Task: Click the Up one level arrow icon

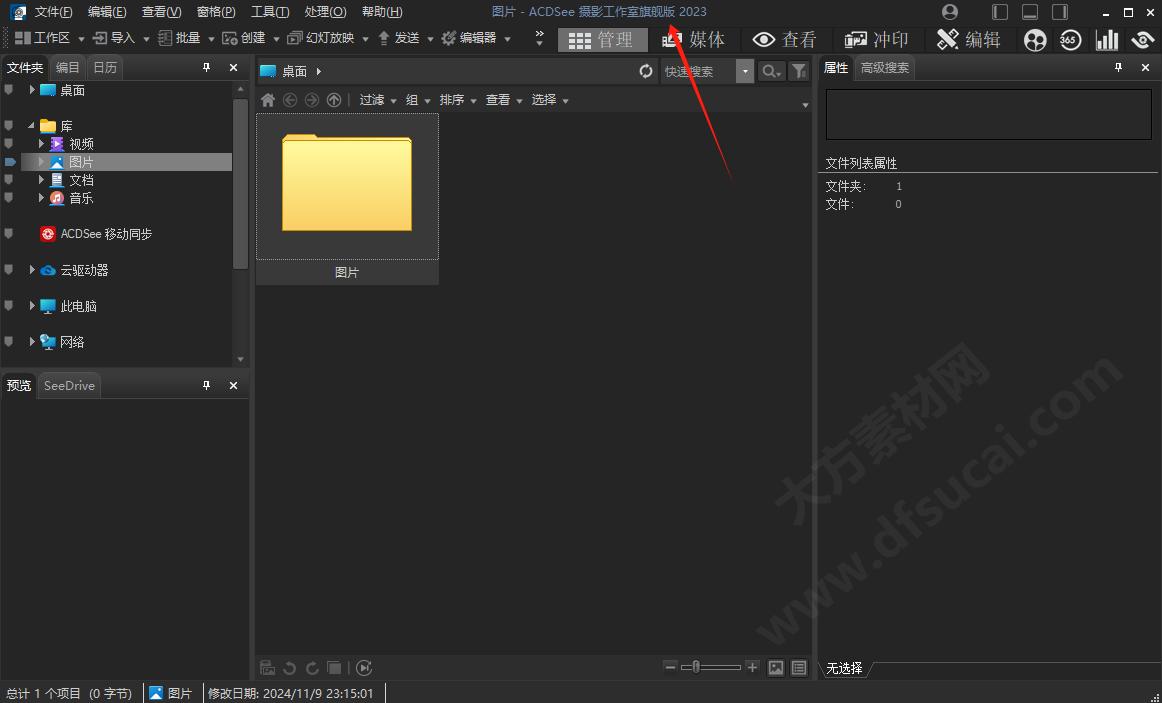Action: (x=334, y=100)
